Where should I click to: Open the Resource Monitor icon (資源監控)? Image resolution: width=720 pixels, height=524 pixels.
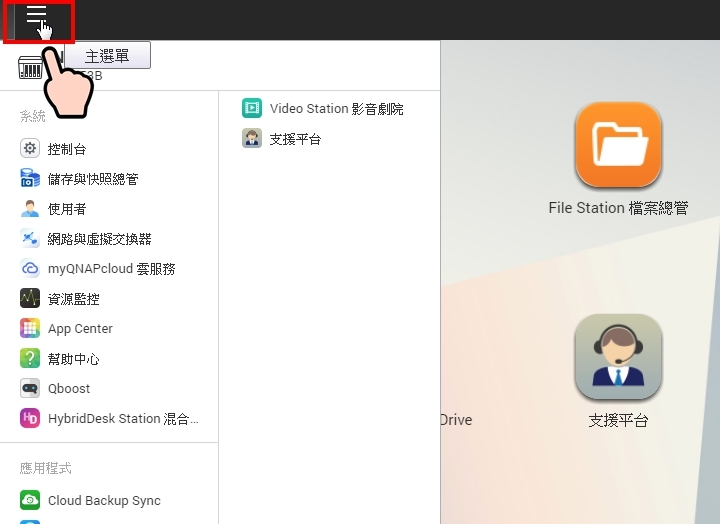(x=30, y=298)
